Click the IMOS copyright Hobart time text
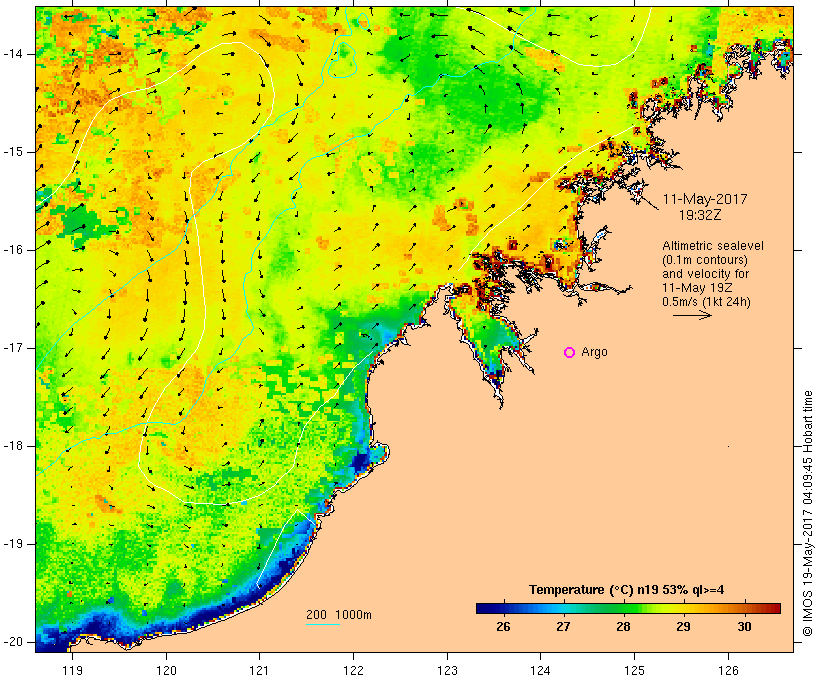820x680 pixels. click(x=807, y=514)
